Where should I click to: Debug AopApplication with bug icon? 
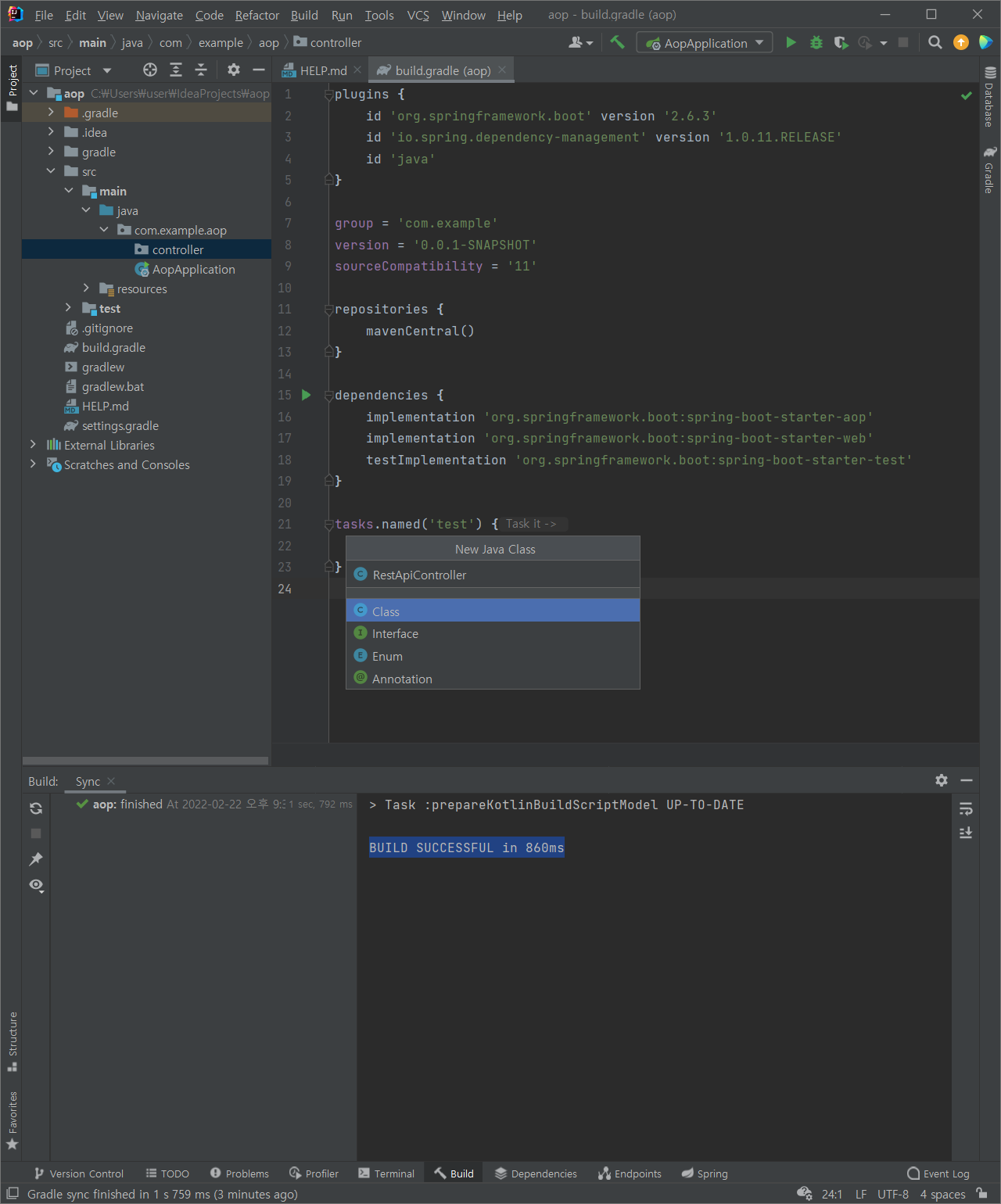tap(816, 42)
